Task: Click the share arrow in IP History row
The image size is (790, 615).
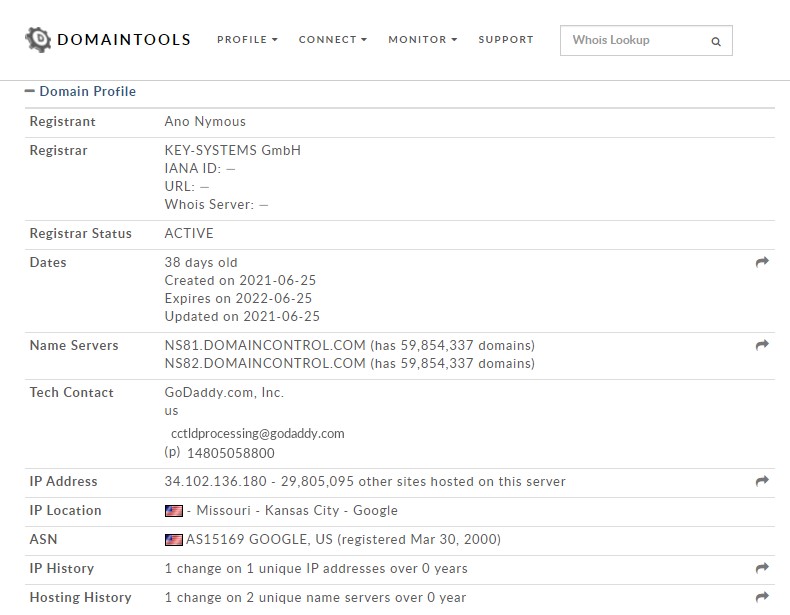Action: 762,568
